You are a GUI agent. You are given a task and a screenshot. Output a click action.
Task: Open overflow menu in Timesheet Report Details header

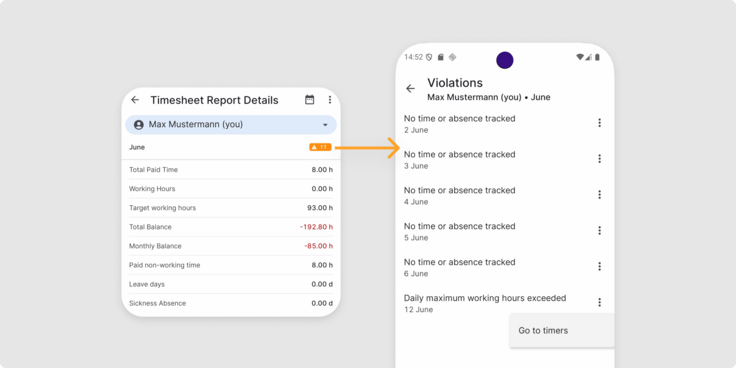click(x=330, y=100)
